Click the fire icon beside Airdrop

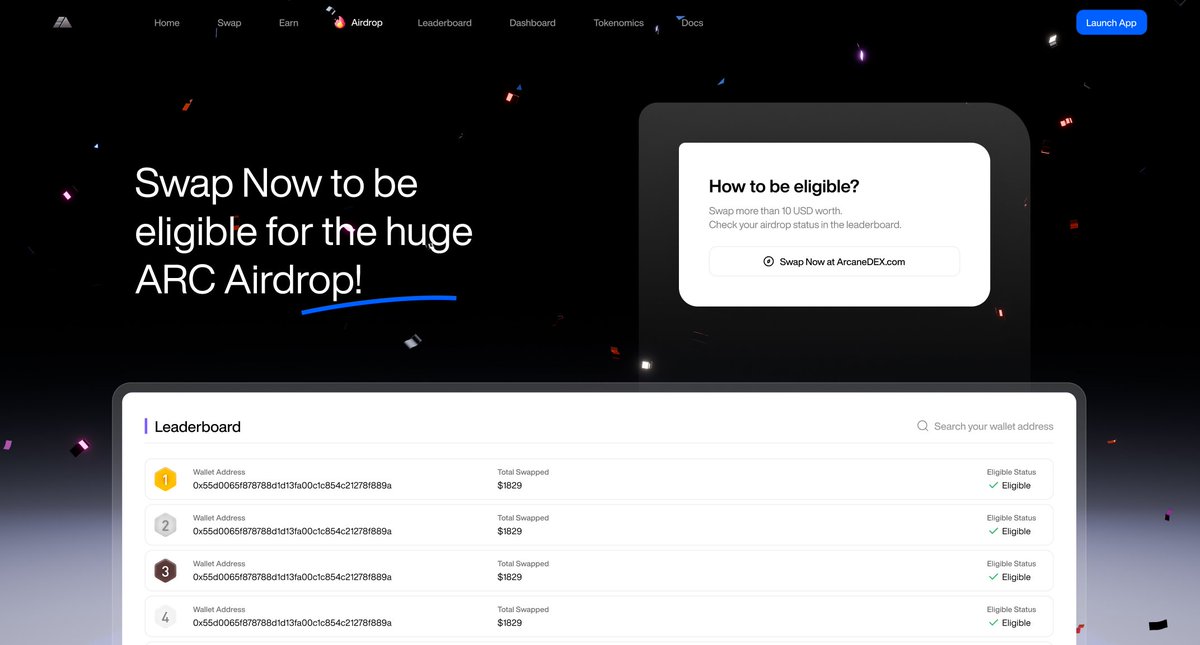(340, 22)
